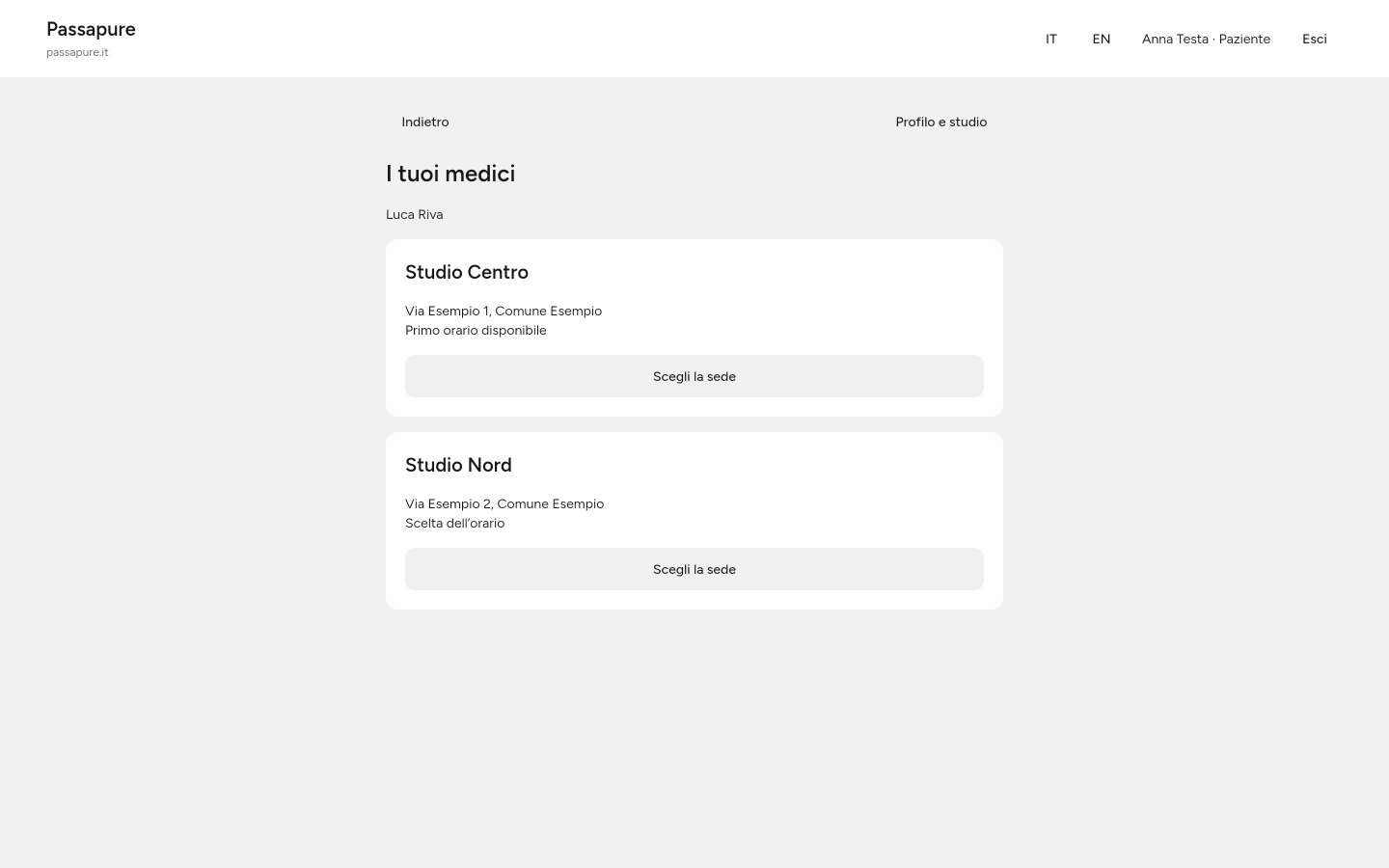Choose Studio Centro with Scegli la sede

694,376
